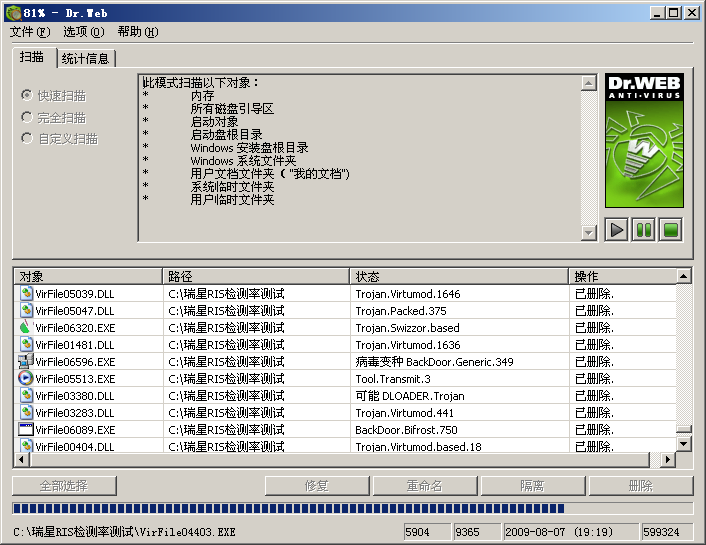
Task: Select the 完全扫描 radio button
Action: point(27,117)
